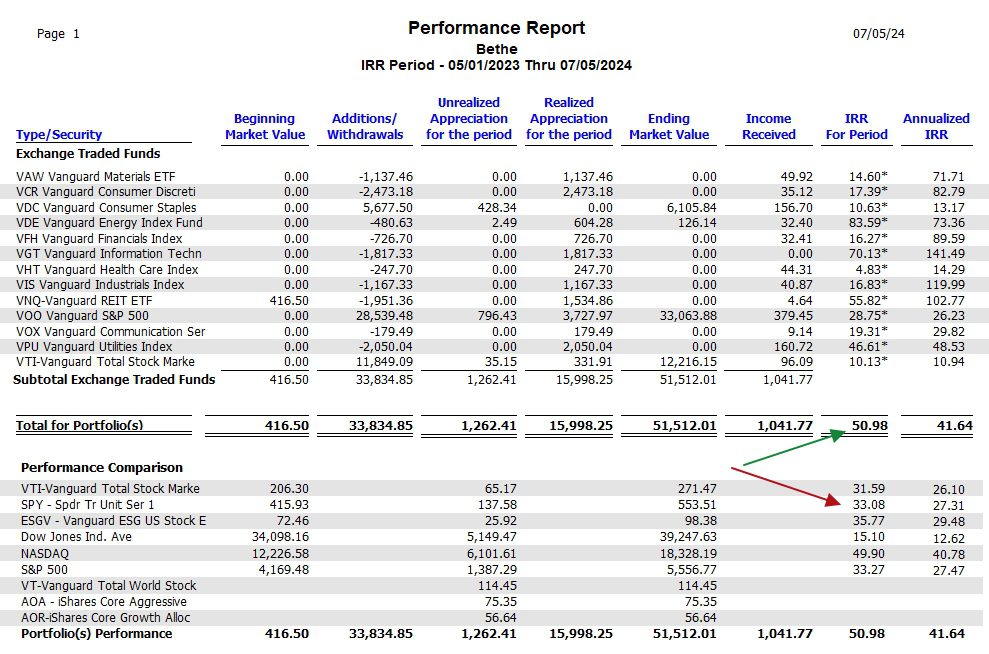Click the Beginning Market Value column header
Image resolution: width=989 pixels, height=654 pixels.
265,126
